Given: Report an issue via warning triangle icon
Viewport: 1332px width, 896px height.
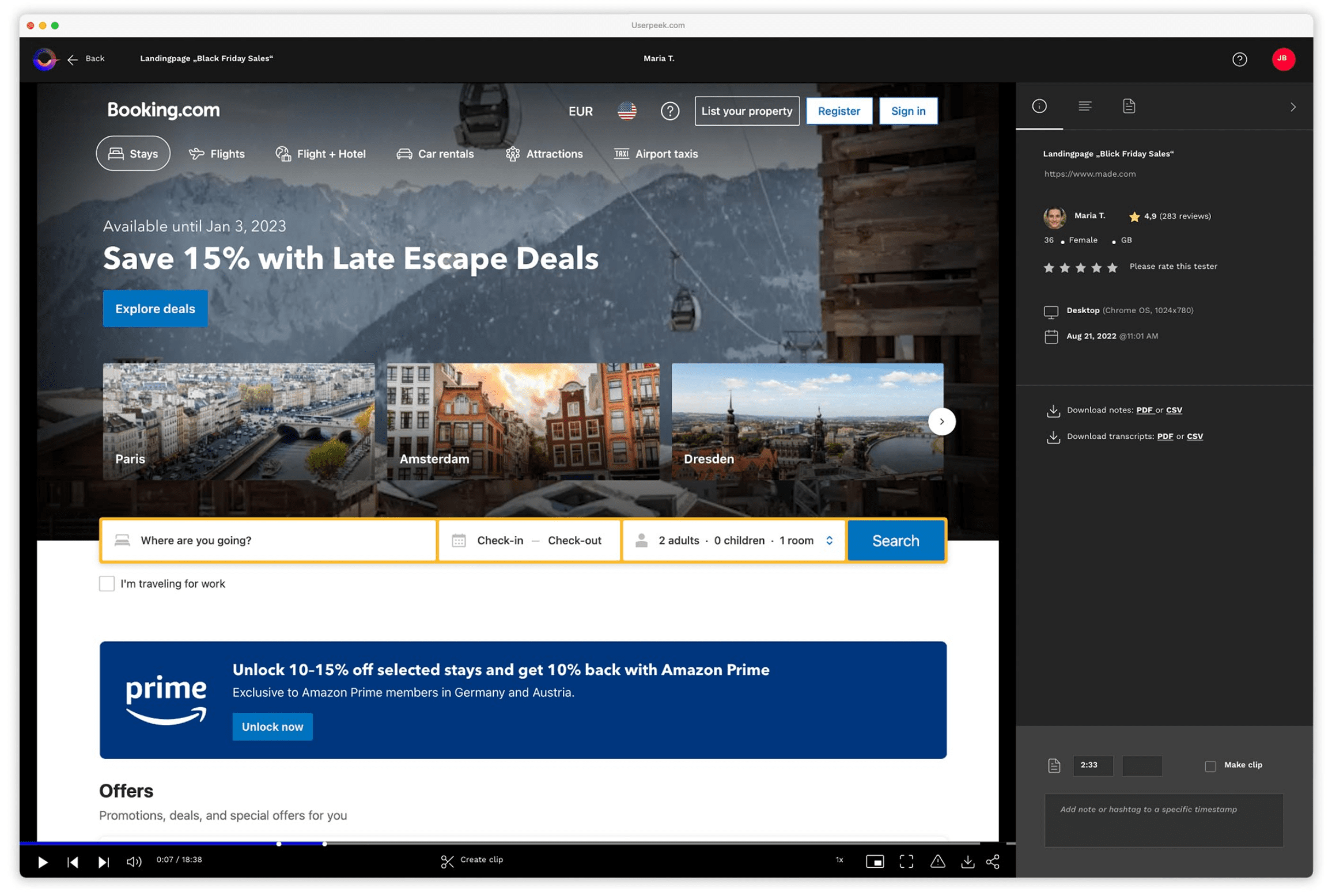Looking at the screenshot, I should pyautogui.click(x=938, y=861).
